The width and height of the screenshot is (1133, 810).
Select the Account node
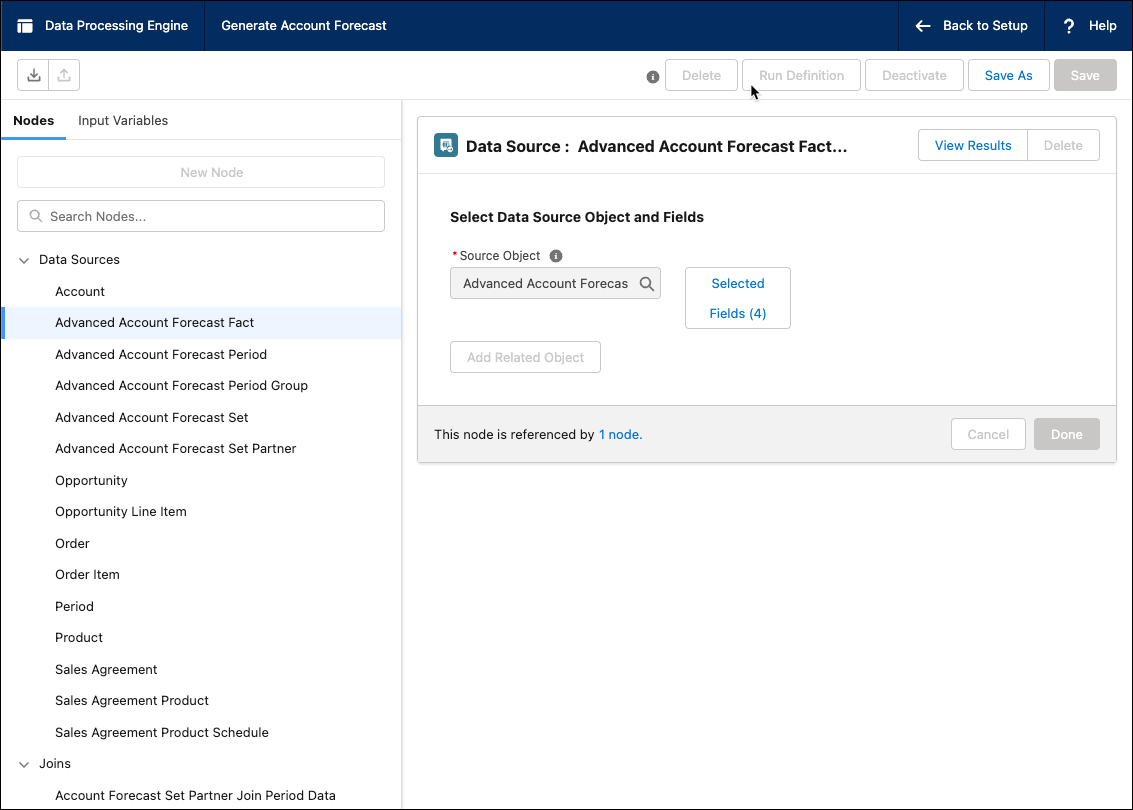pyautogui.click(x=202, y=291)
